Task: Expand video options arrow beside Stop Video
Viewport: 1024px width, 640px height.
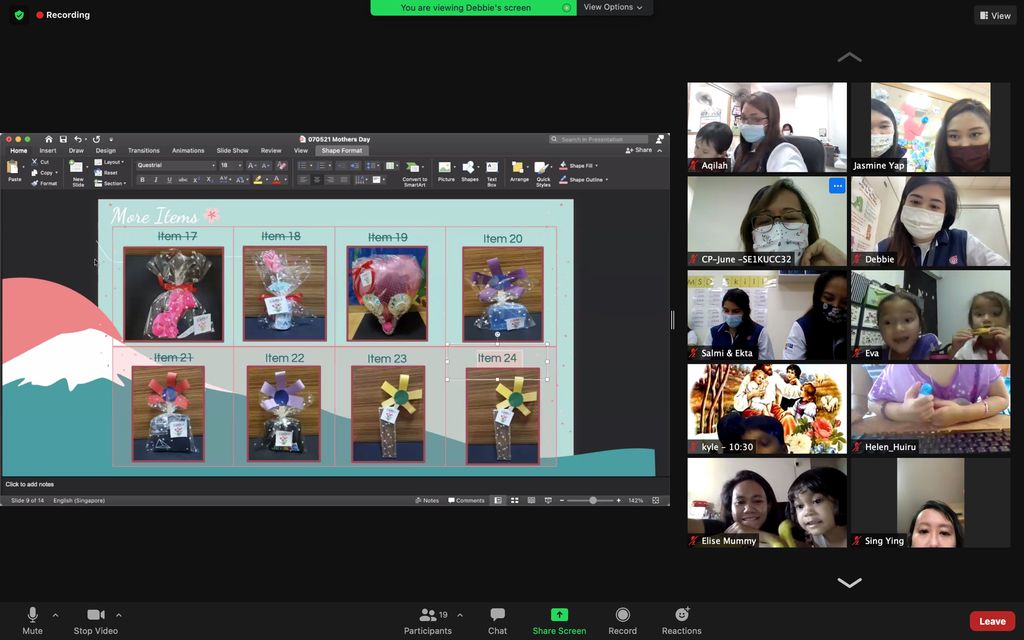Action: [x=118, y=615]
